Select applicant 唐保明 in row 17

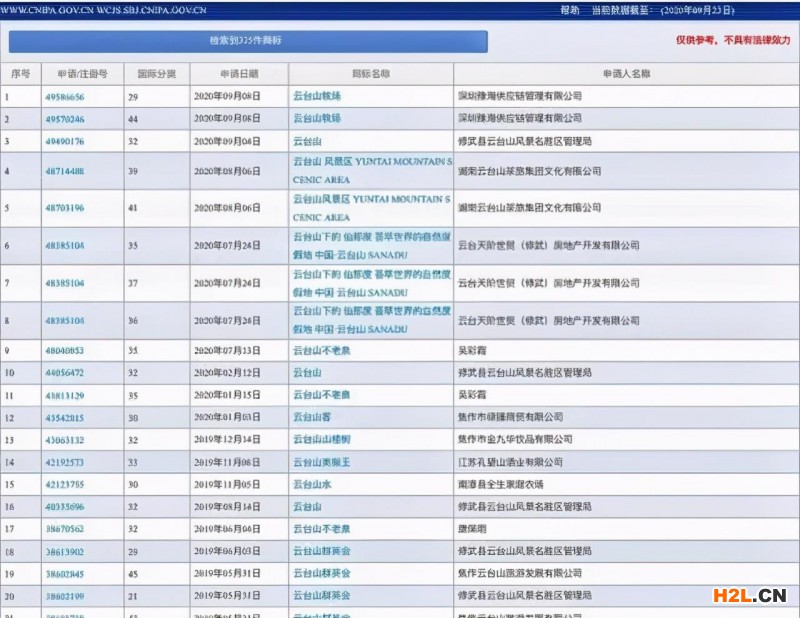472,529
